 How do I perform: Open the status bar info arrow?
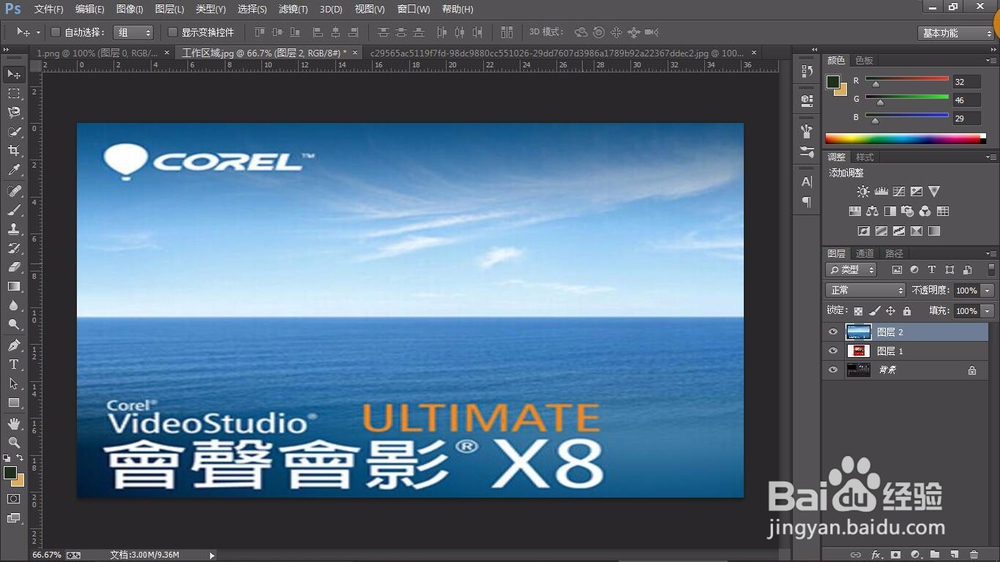[212, 556]
